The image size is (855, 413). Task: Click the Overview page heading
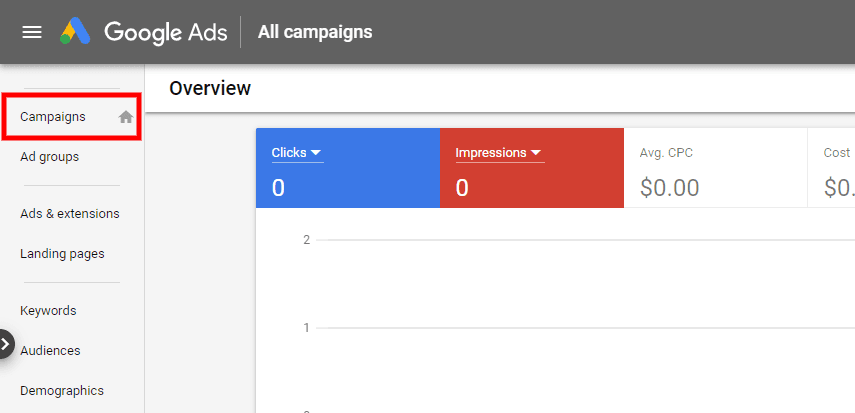point(210,88)
